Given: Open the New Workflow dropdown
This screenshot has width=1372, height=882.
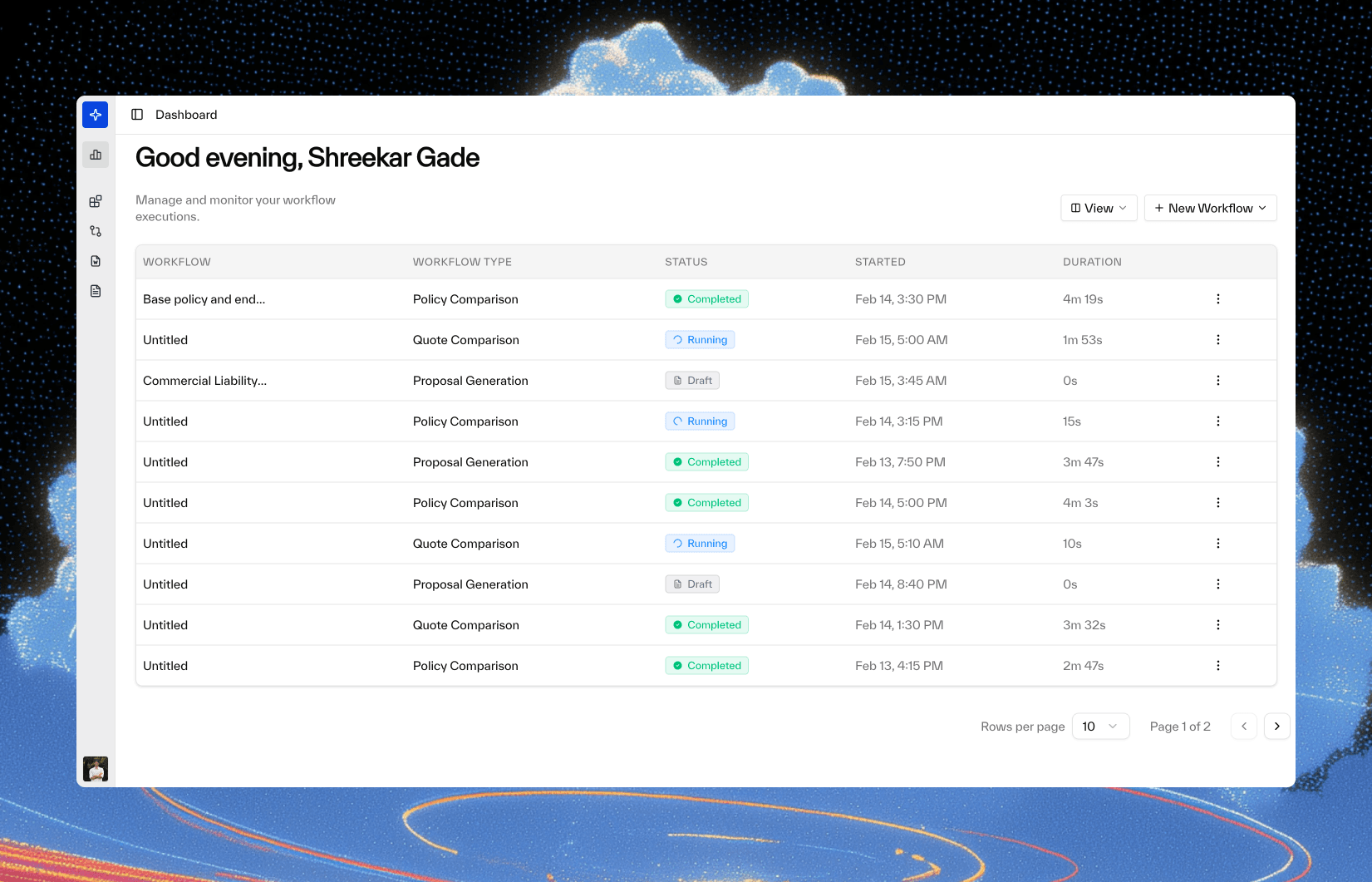Looking at the screenshot, I should [1211, 208].
